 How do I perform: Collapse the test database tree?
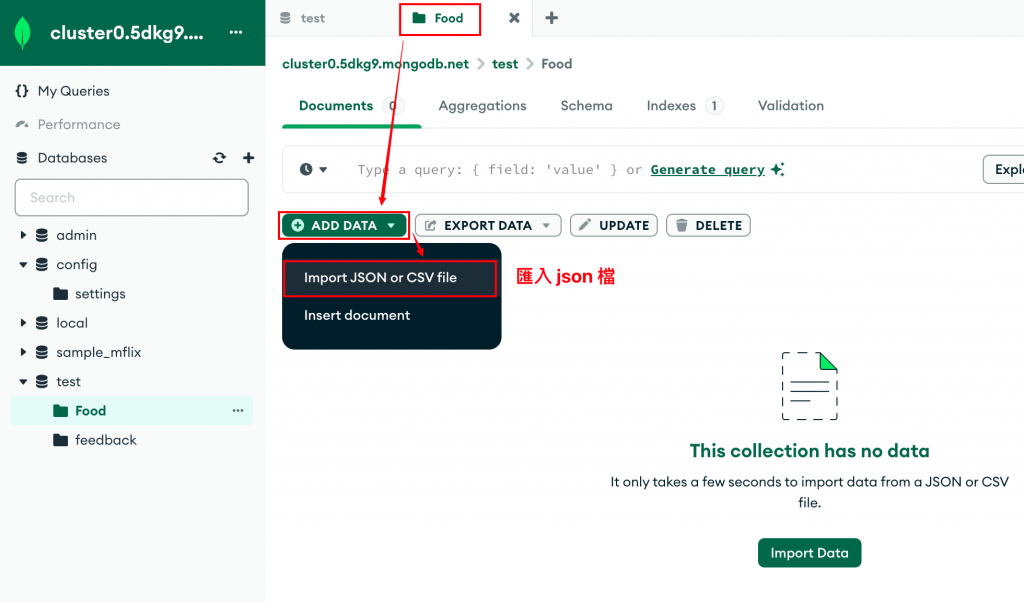(x=23, y=382)
